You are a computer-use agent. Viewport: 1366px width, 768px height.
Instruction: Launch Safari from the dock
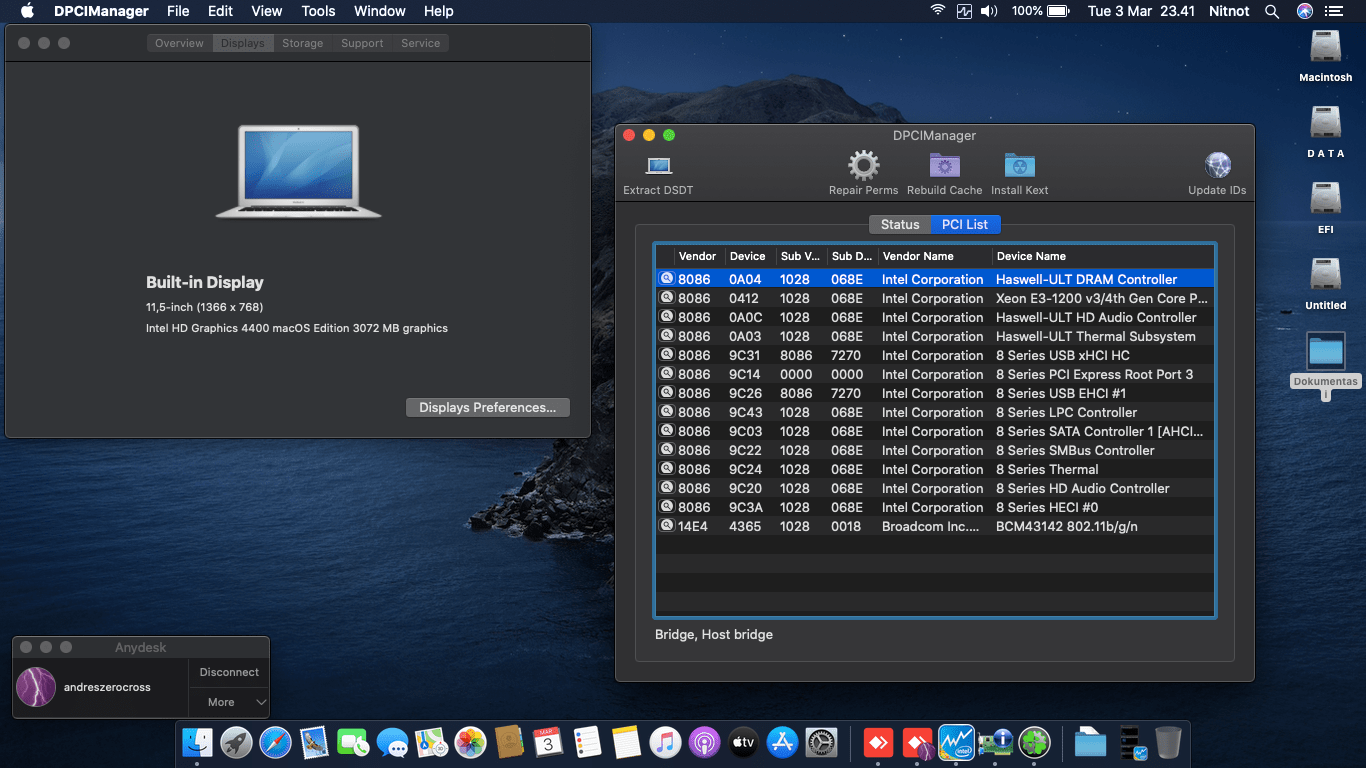point(276,742)
